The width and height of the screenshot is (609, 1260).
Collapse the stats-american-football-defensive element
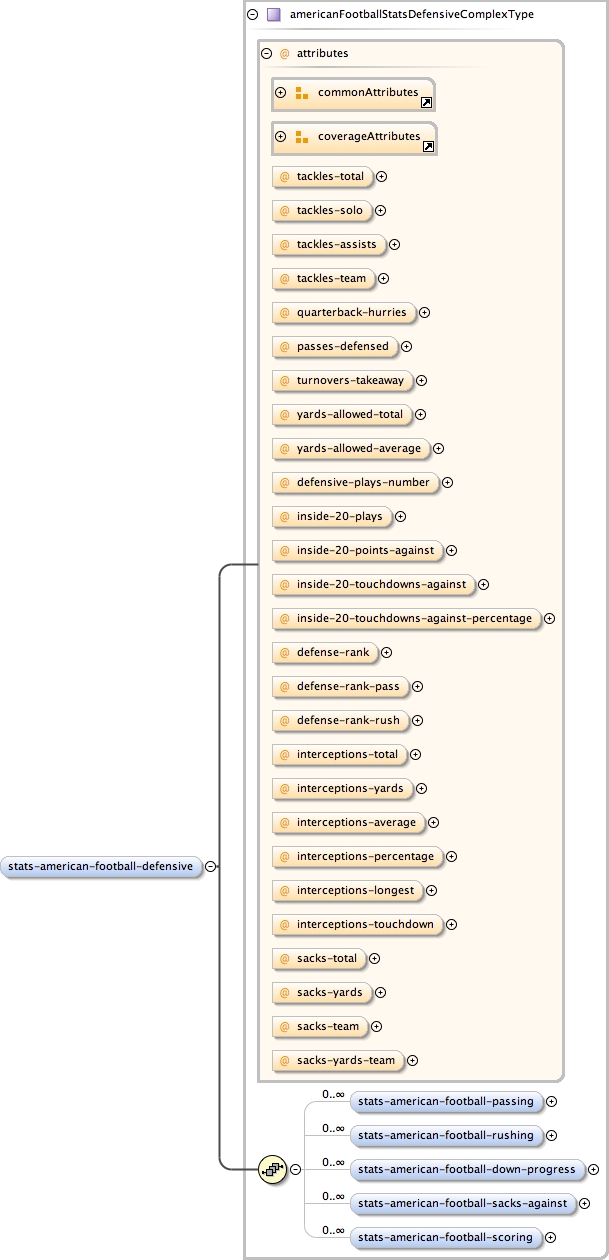pos(211,867)
